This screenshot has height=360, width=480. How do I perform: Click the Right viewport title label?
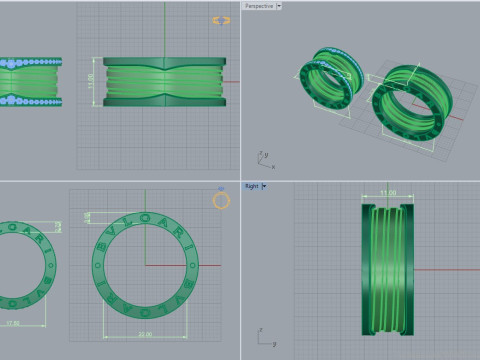click(x=252, y=186)
